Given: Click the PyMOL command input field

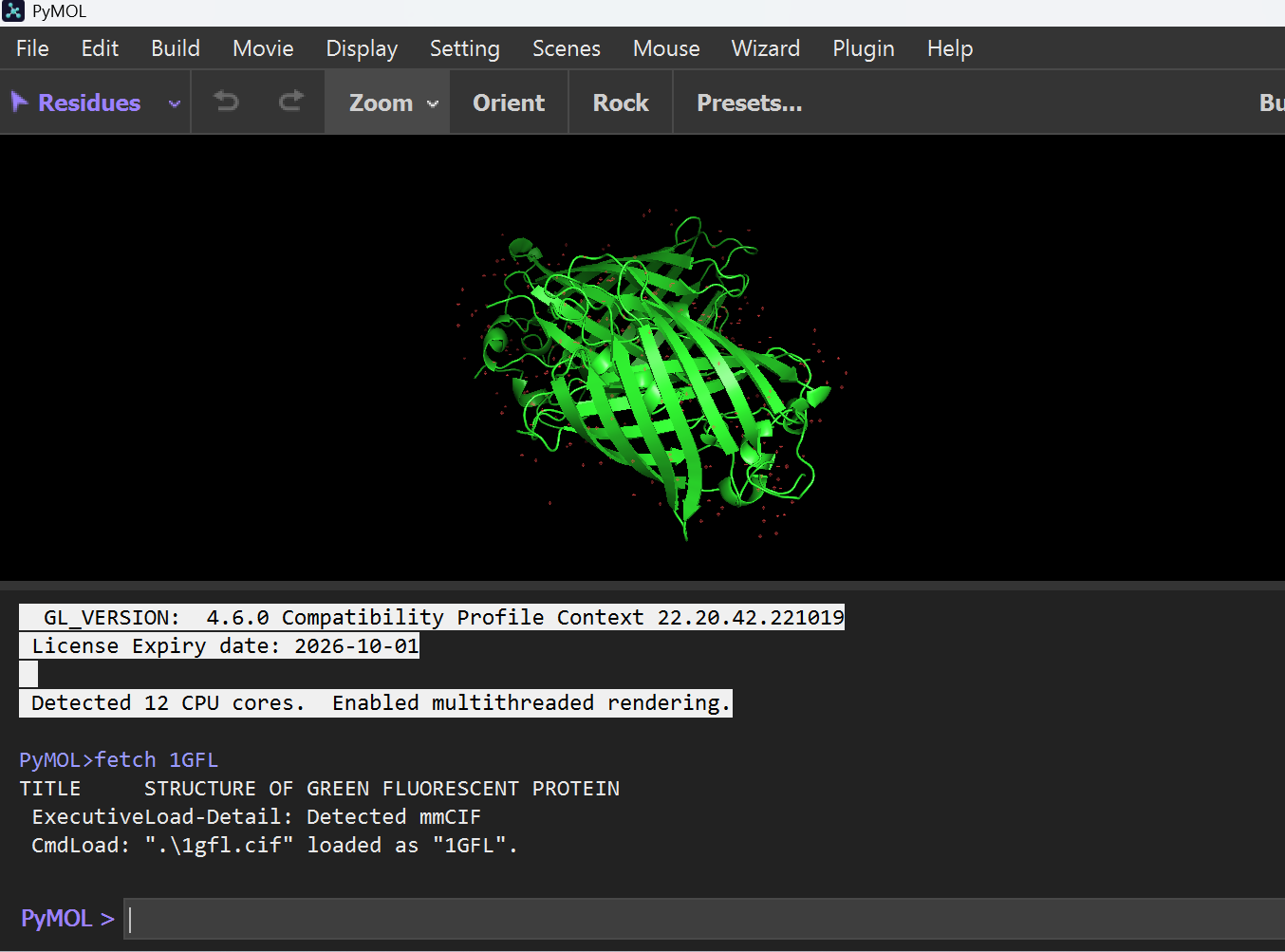Looking at the screenshot, I should click(x=704, y=919).
